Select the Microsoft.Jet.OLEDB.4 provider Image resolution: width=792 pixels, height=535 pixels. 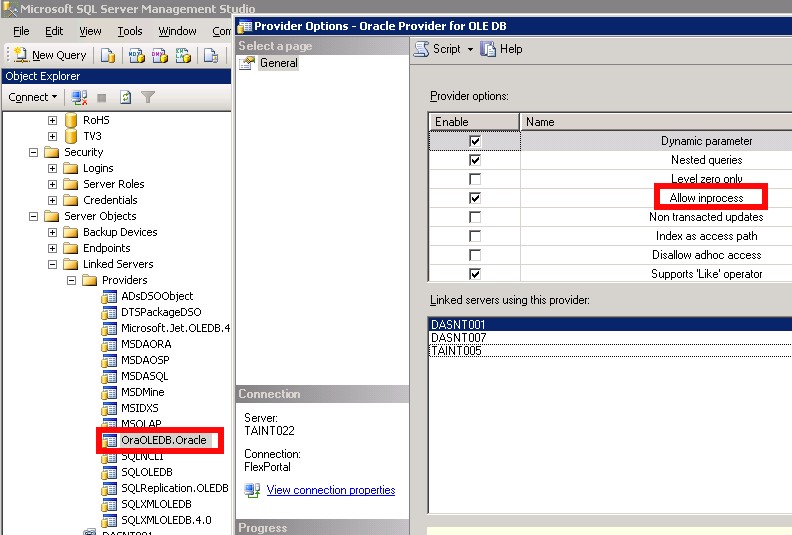tap(175, 328)
